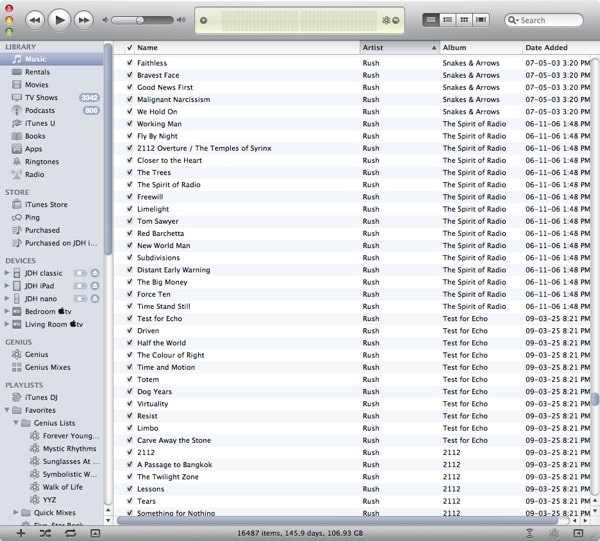Sort by the Name column header
Viewport: 600px width, 541px height.
(x=247, y=47)
